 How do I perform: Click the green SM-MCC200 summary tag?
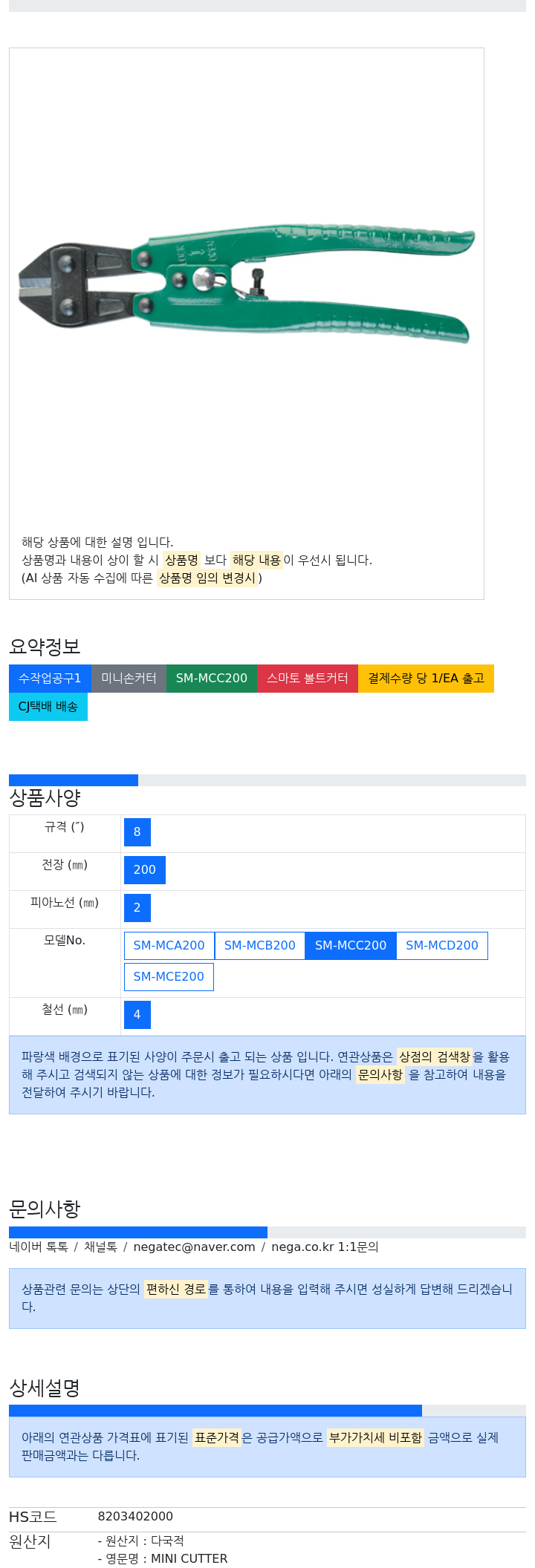[x=211, y=679]
